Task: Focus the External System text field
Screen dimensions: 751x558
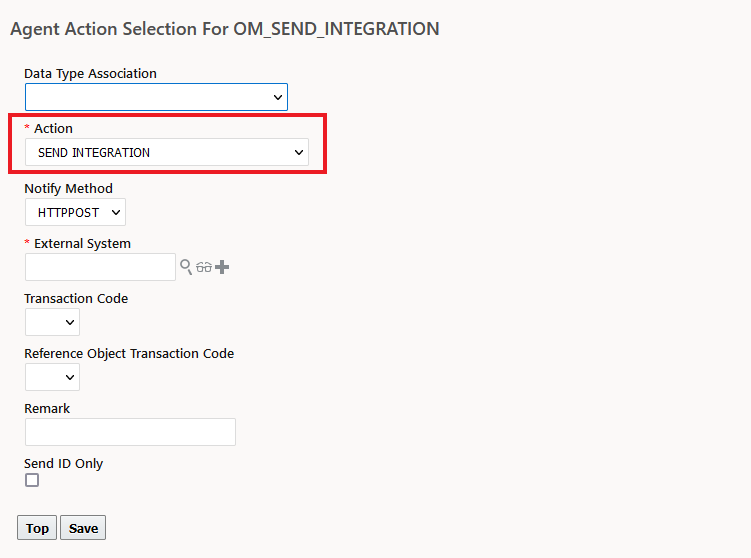Action: pos(100,267)
